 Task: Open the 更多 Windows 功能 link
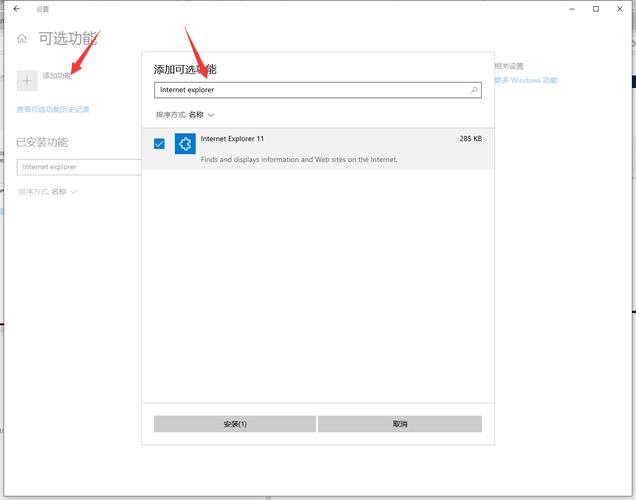pyautogui.click(x=527, y=80)
